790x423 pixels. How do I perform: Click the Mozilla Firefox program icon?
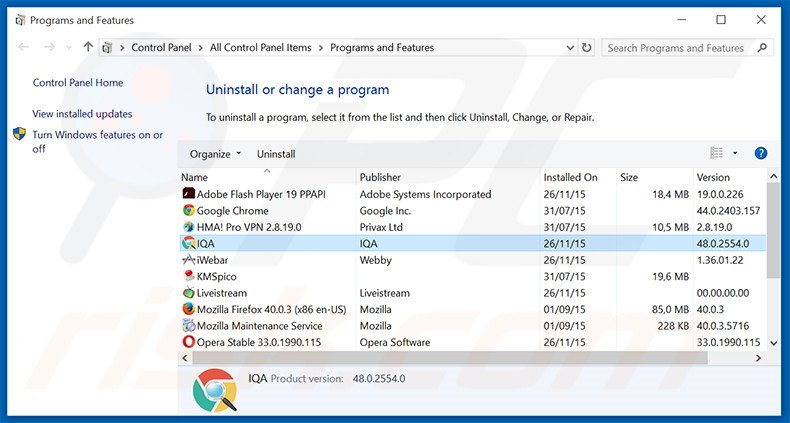(x=188, y=309)
